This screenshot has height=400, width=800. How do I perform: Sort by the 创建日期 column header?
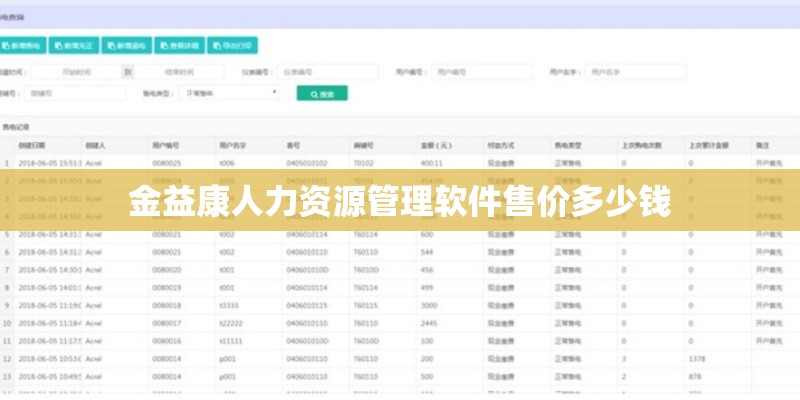tap(32, 145)
